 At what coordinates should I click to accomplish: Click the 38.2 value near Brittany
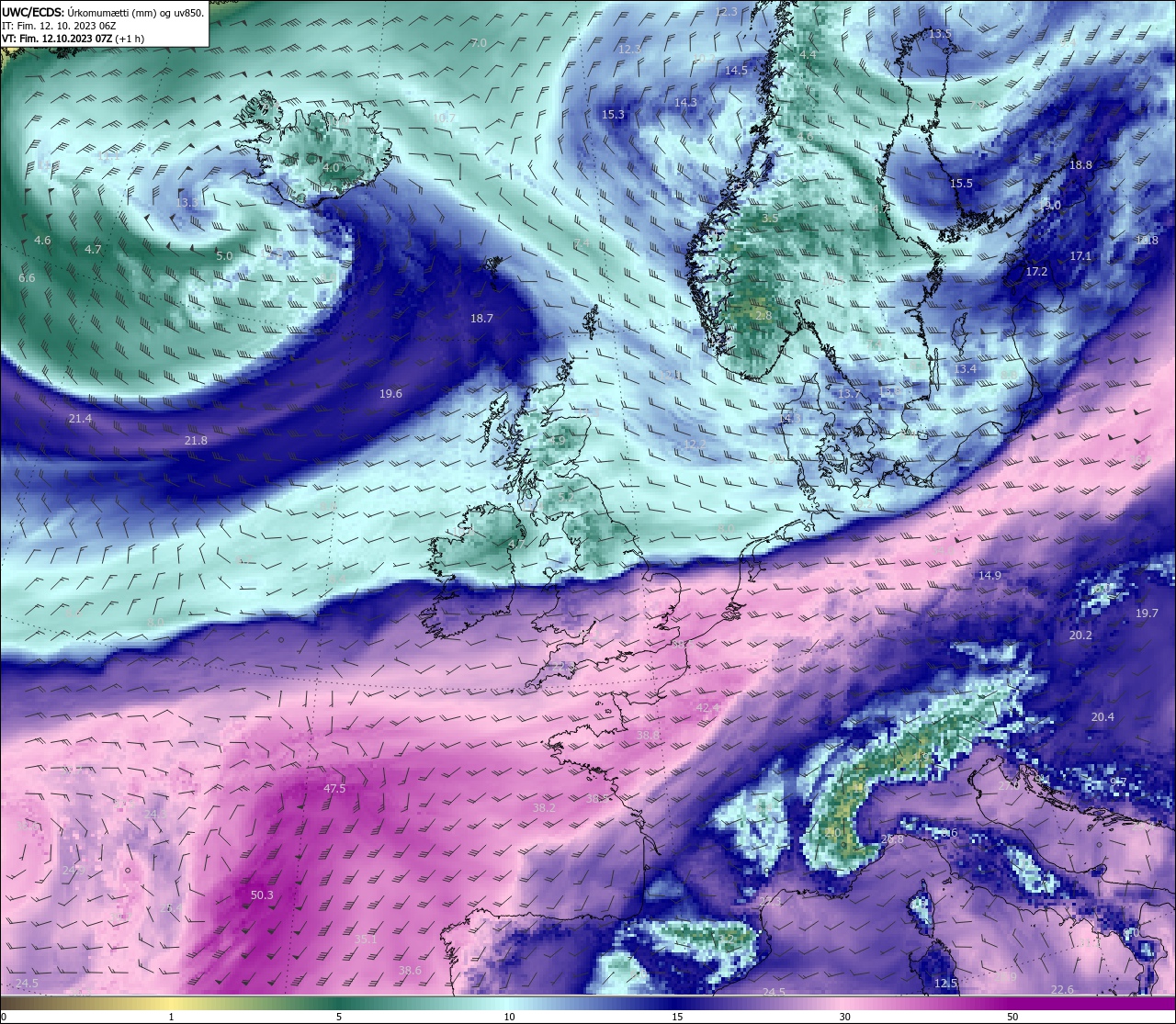[544, 808]
